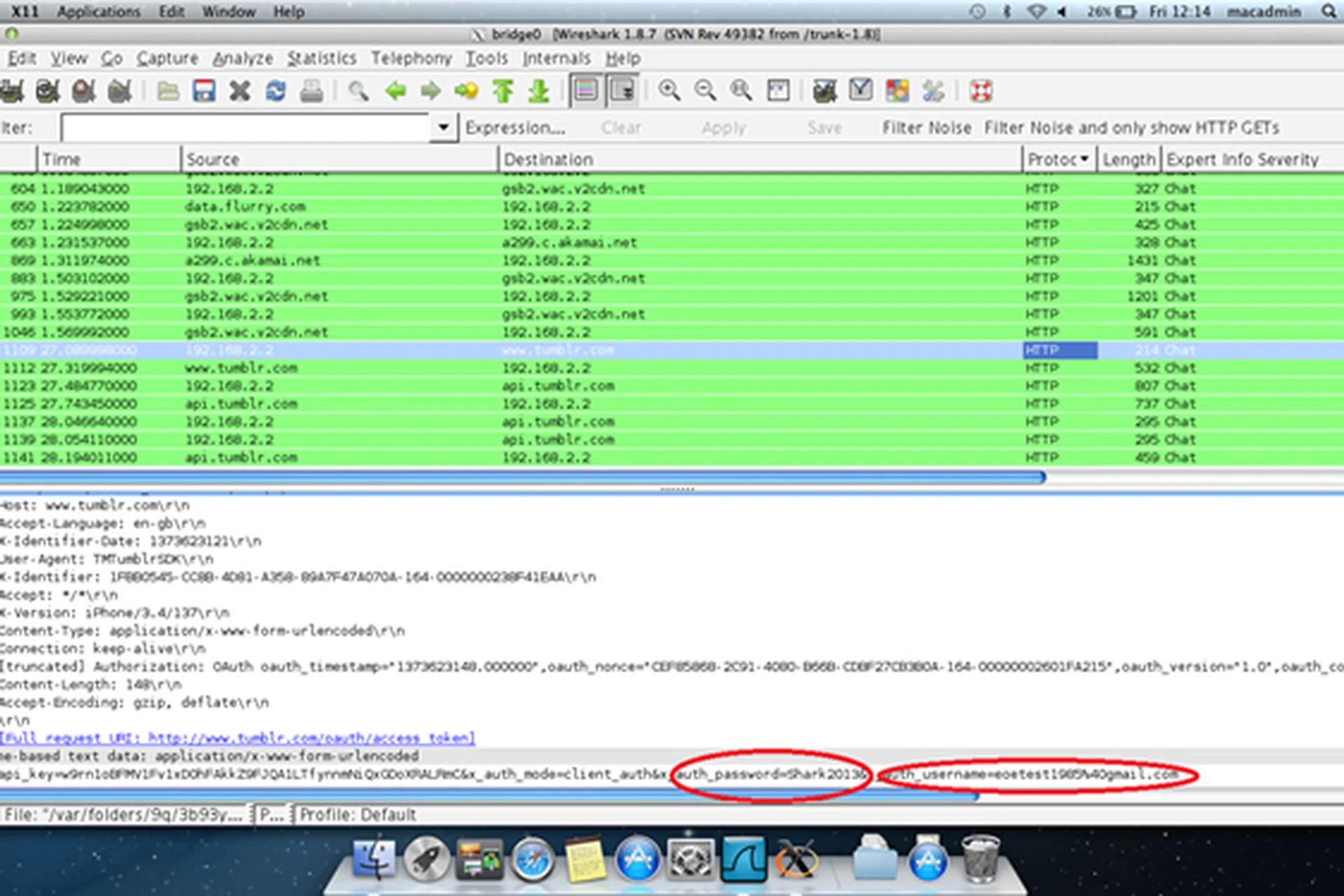The height and width of the screenshot is (896, 1344).
Task: Click the Print packets icon
Action: pyautogui.click(x=311, y=91)
